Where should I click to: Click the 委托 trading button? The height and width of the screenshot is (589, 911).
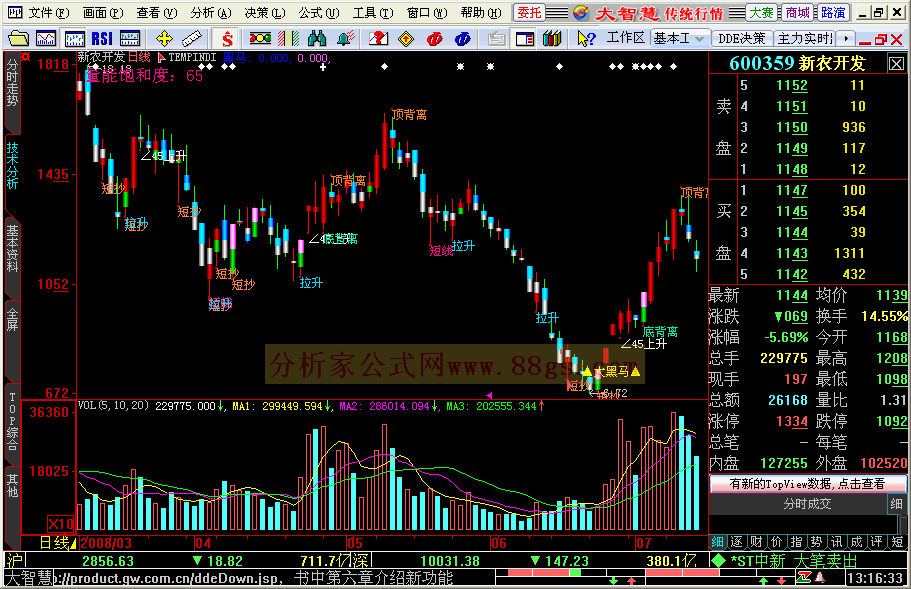pos(529,13)
